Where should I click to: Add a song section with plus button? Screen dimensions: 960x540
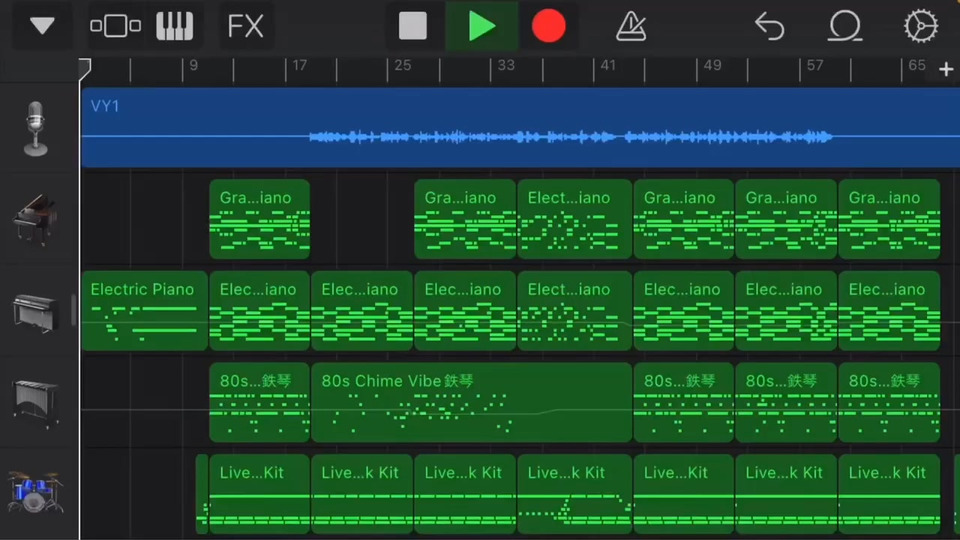(x=946, y=69)
